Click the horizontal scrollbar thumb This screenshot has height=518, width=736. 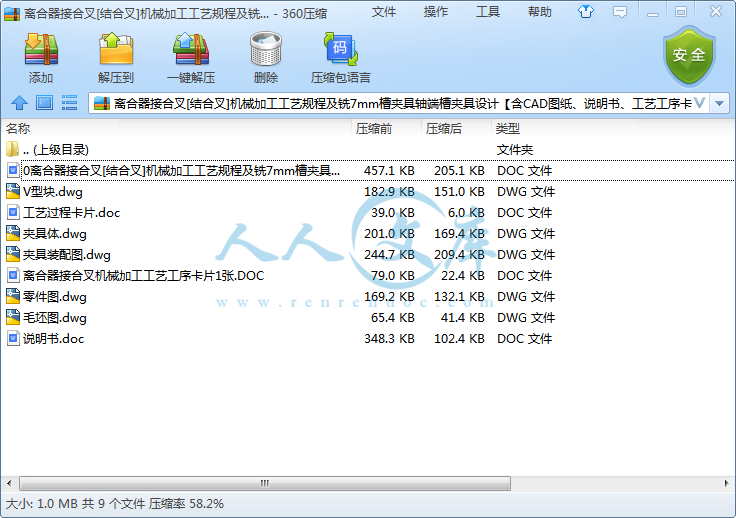coord(265,483)
